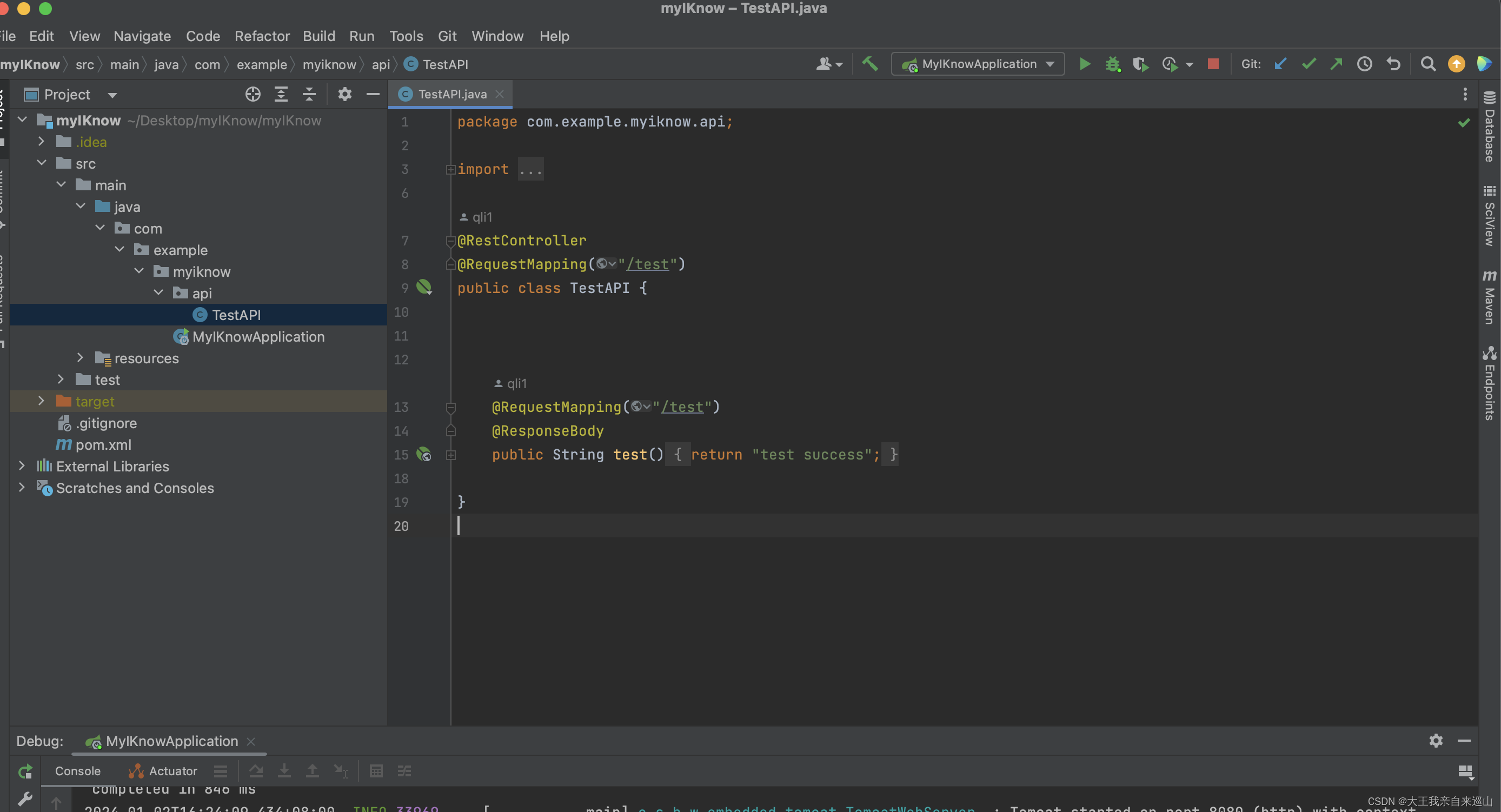Open Maven tool window on right sidebar
This screenshot has height=812, width=1501.
1489,297
